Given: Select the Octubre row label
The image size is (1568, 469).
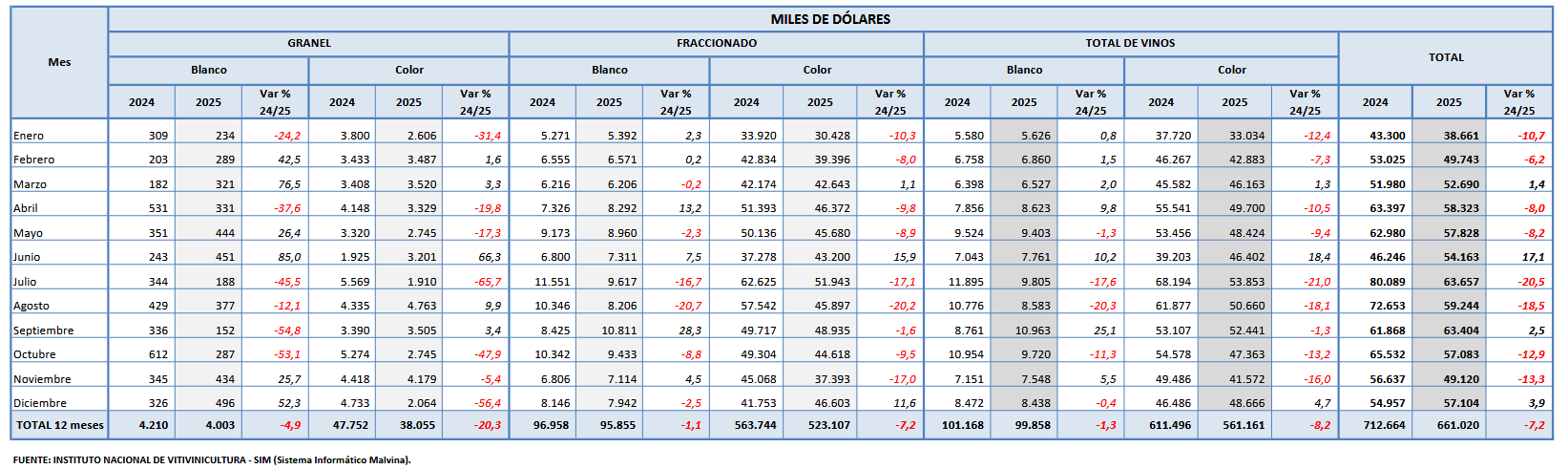Looking at the screenshot, I should click(x=33, y=354).
